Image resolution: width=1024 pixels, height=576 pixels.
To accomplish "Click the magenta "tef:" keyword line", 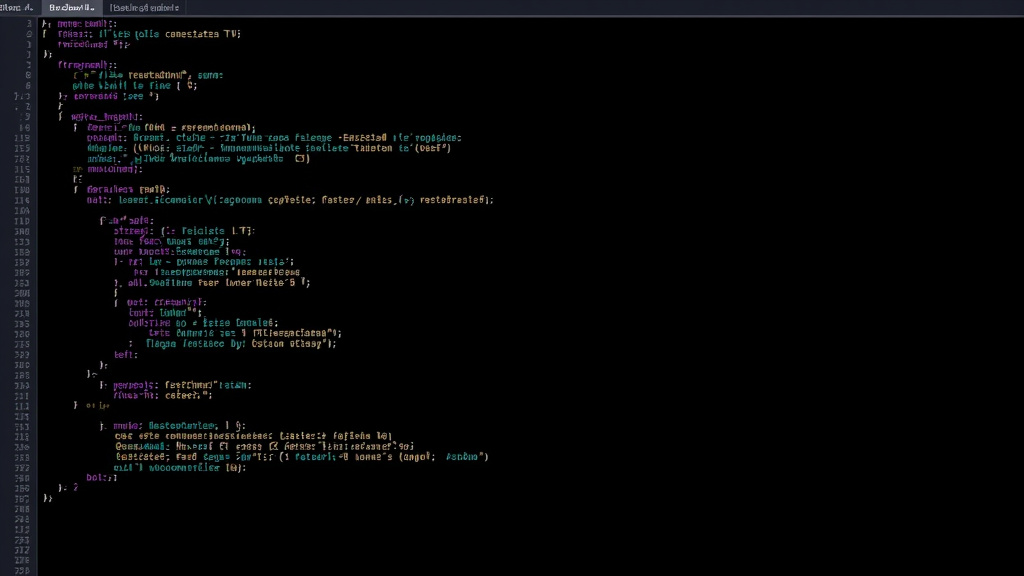I will coord(126,354).
